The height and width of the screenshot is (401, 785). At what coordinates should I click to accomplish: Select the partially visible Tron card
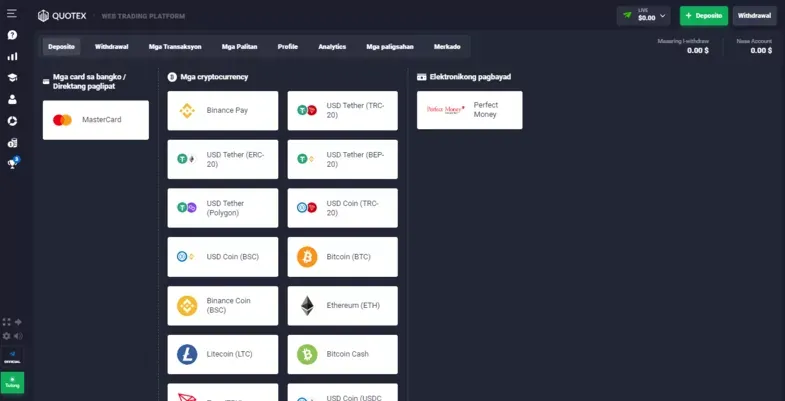pos(223,392)
